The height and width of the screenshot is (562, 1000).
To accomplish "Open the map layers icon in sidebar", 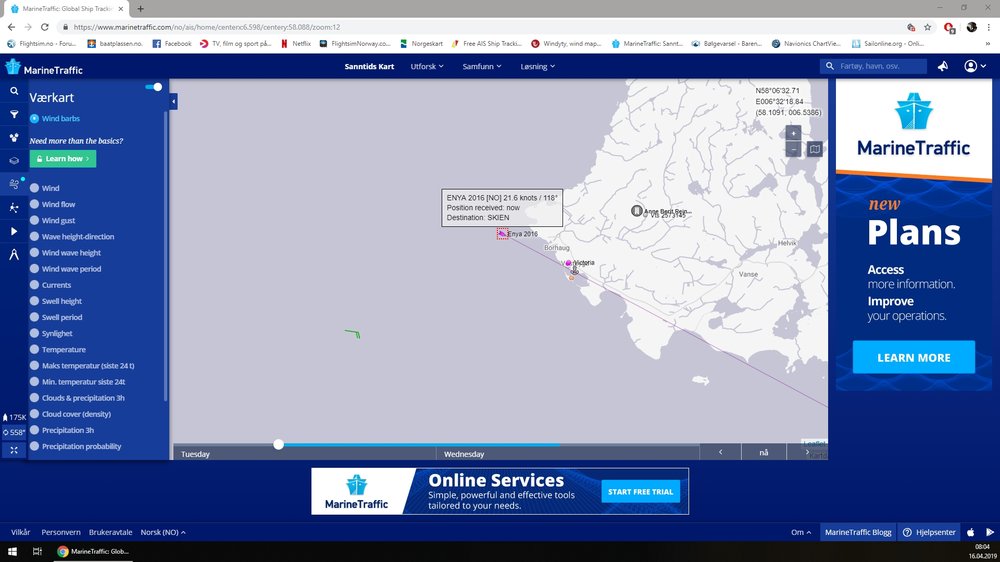I will point(14,161).
